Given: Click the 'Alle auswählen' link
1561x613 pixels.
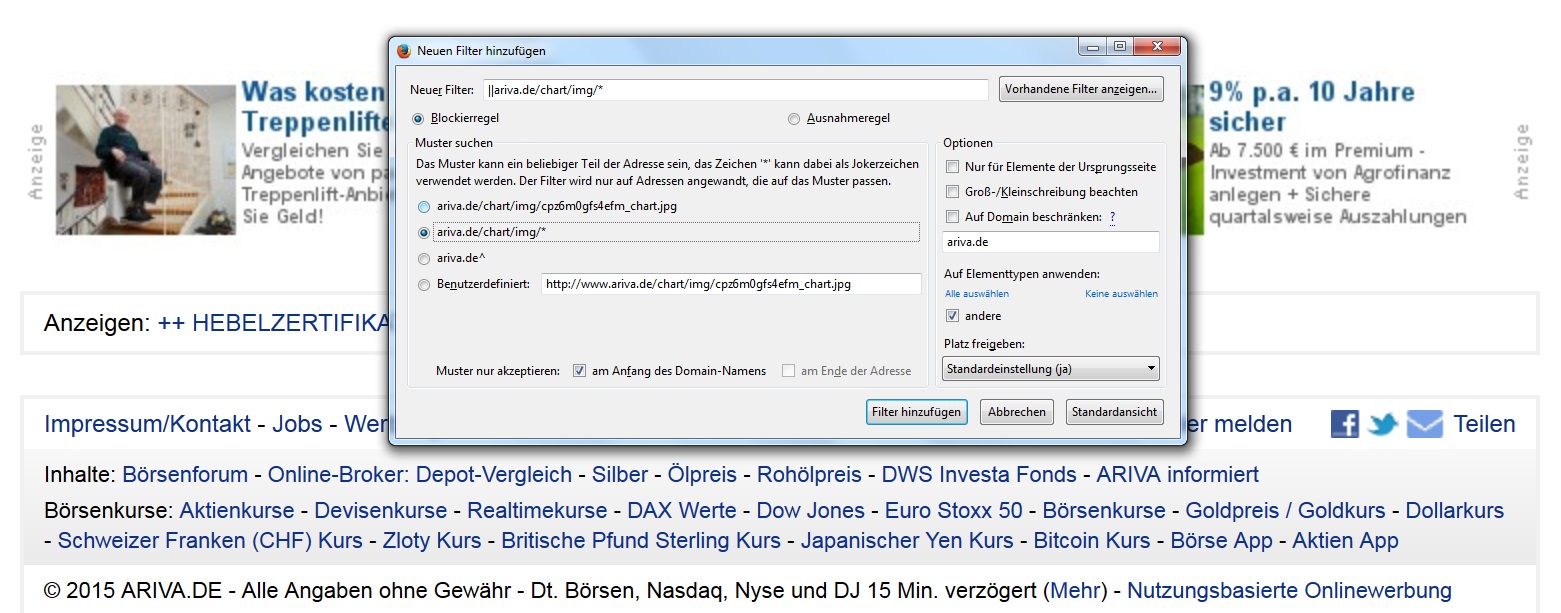Looking at the screenshot, I should [x=977, y=294].
